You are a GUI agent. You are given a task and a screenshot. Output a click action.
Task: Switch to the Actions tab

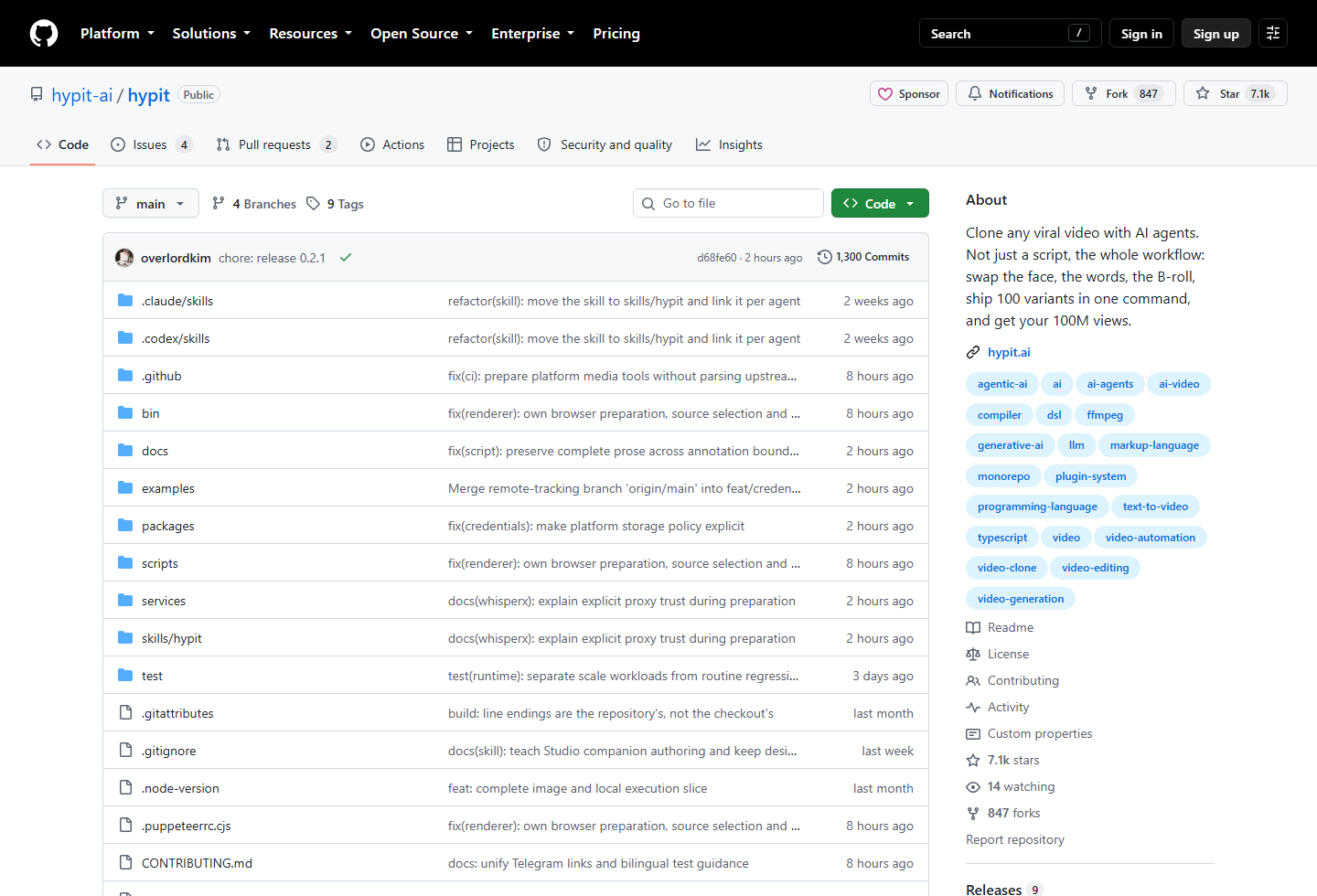[x=392, y=144]
